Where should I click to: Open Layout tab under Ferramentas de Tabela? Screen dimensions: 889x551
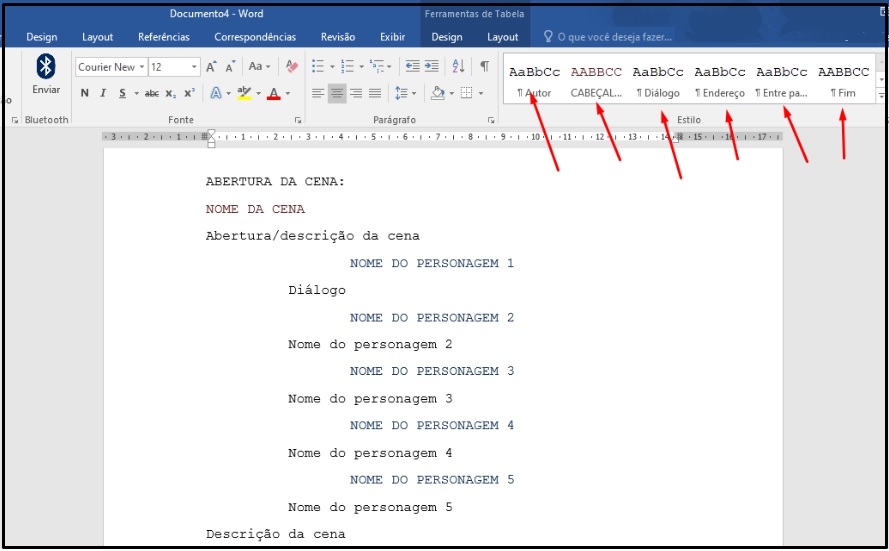point(503,37)
